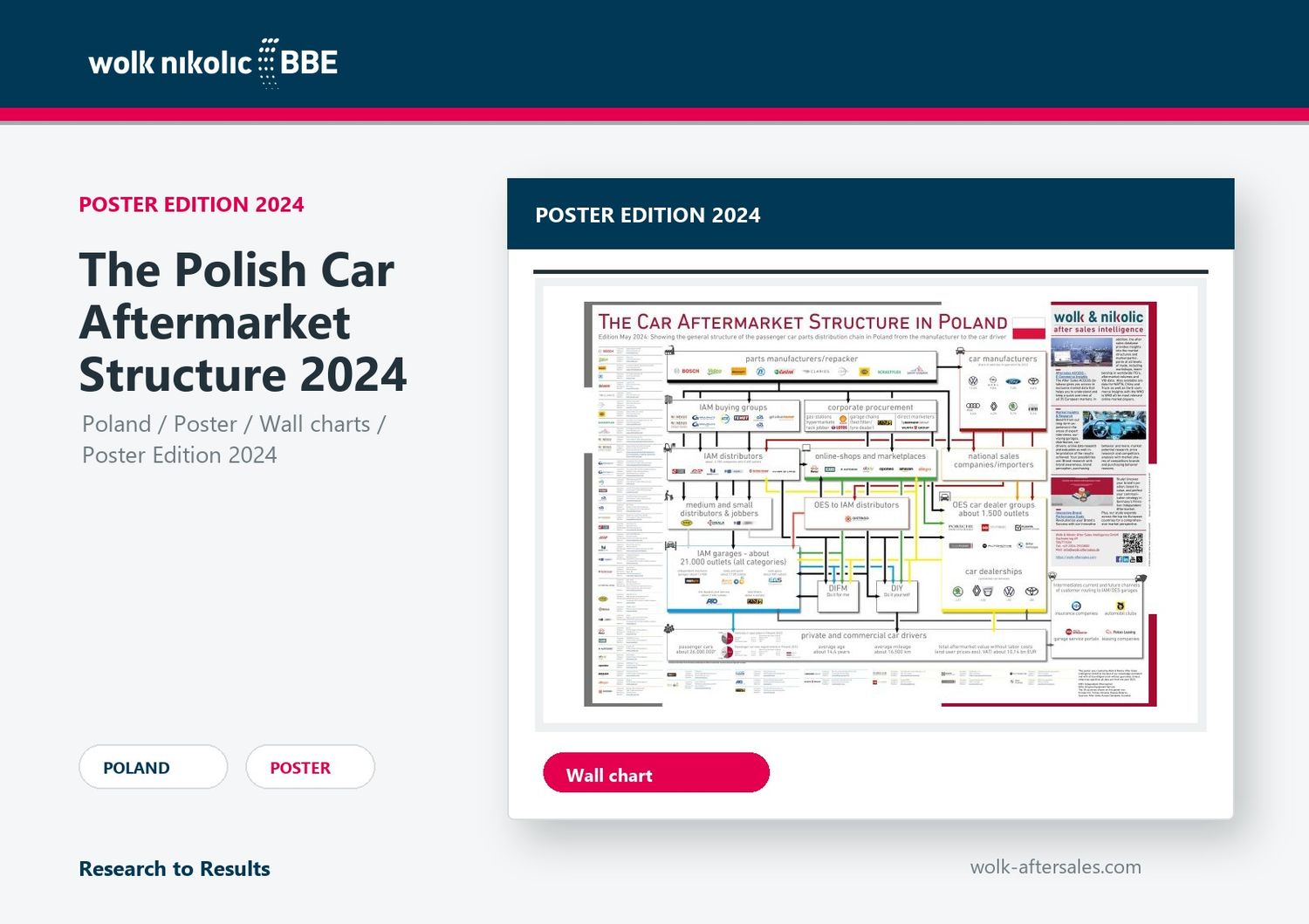The height and width of the screenshot is (924, 1309).
Task: Click the poster title 'The Car Aftermarket Structure in Poland'
Action: pyautogui.click(x=802, y=322)
